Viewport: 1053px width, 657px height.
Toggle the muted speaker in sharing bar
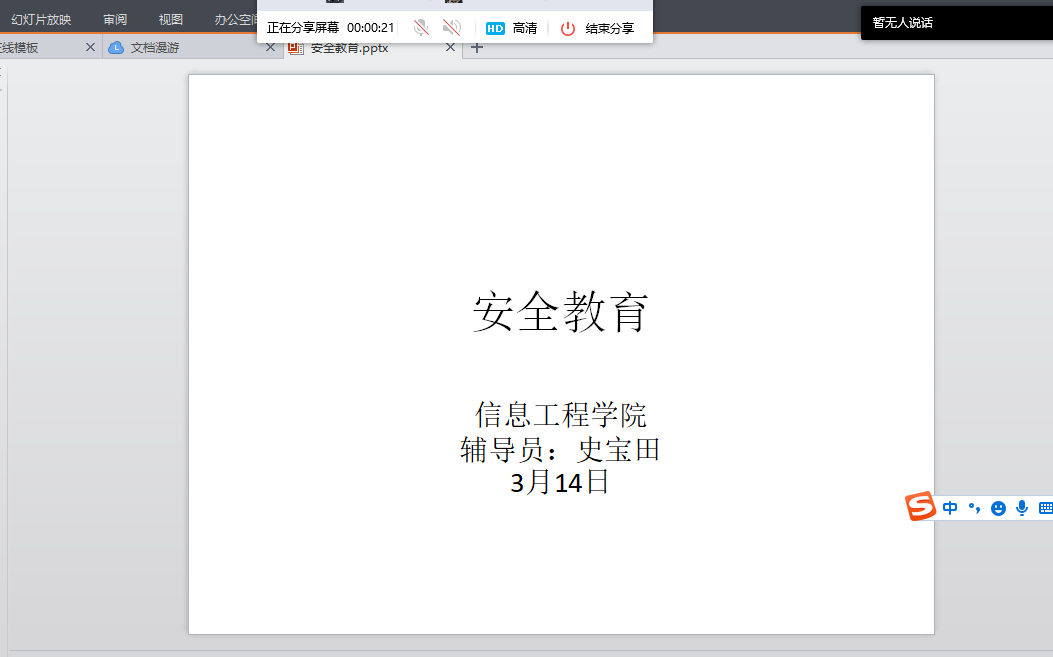(x=452, y=28)
